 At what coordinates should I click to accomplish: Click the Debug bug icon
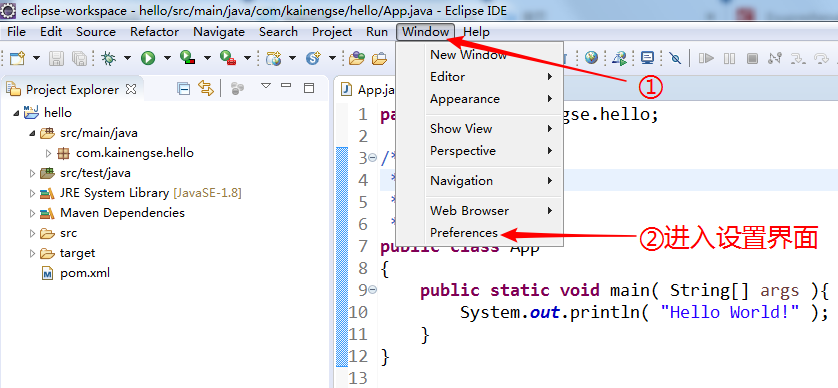tap(108, 58)
